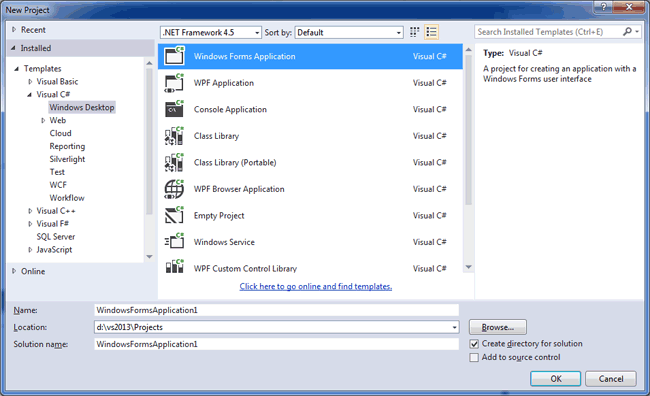
Task: Select the WPF Browser Application name
Action: (239, 189)
